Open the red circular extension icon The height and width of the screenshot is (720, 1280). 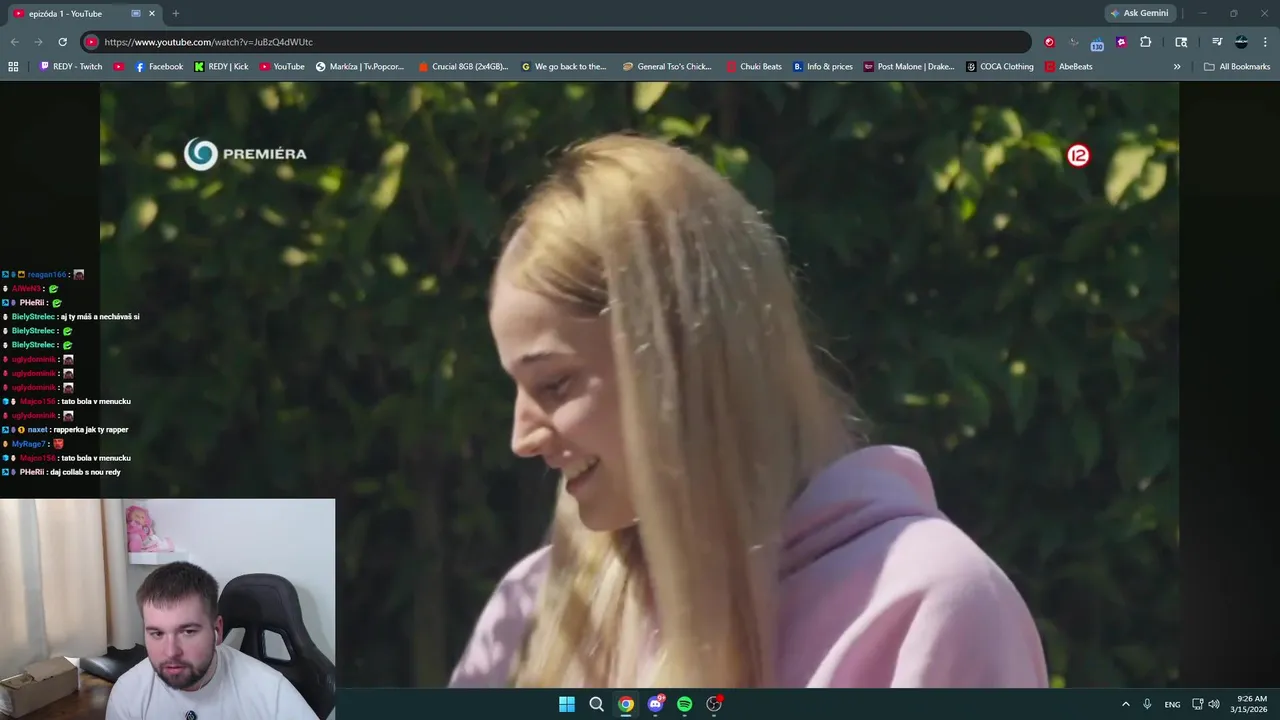click(x=1049, y=42)
